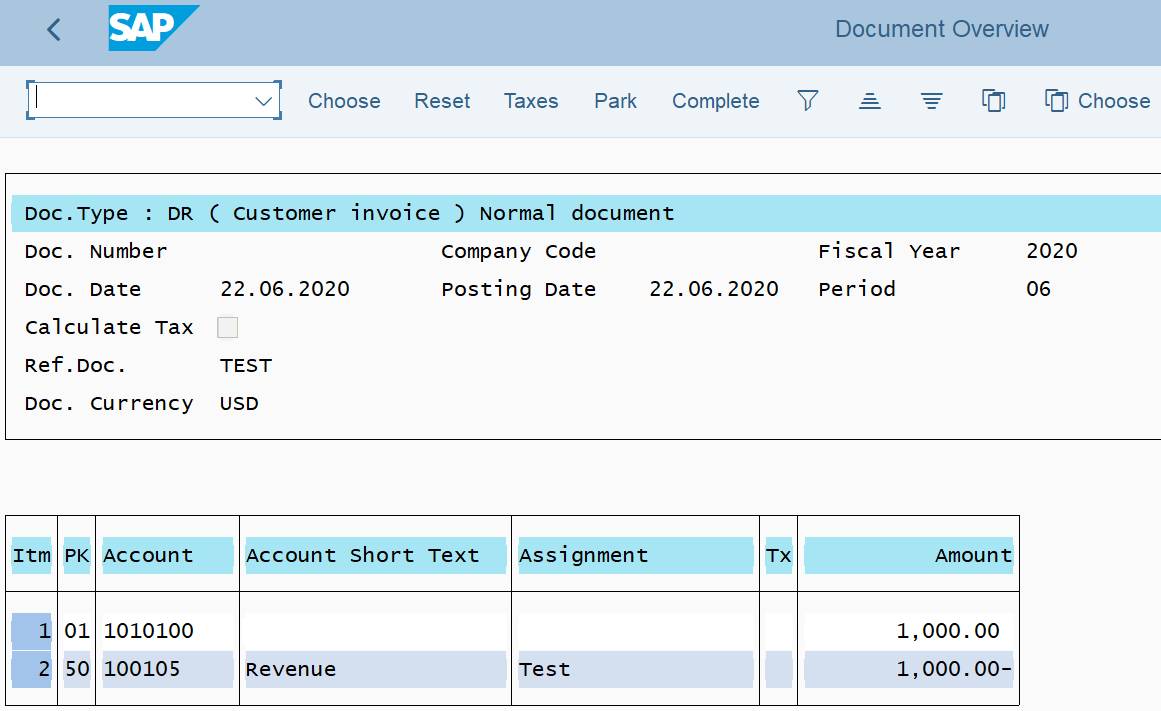1161x711 pixels.
Task: Click the Account column header
Action: [x=167, y=555]
